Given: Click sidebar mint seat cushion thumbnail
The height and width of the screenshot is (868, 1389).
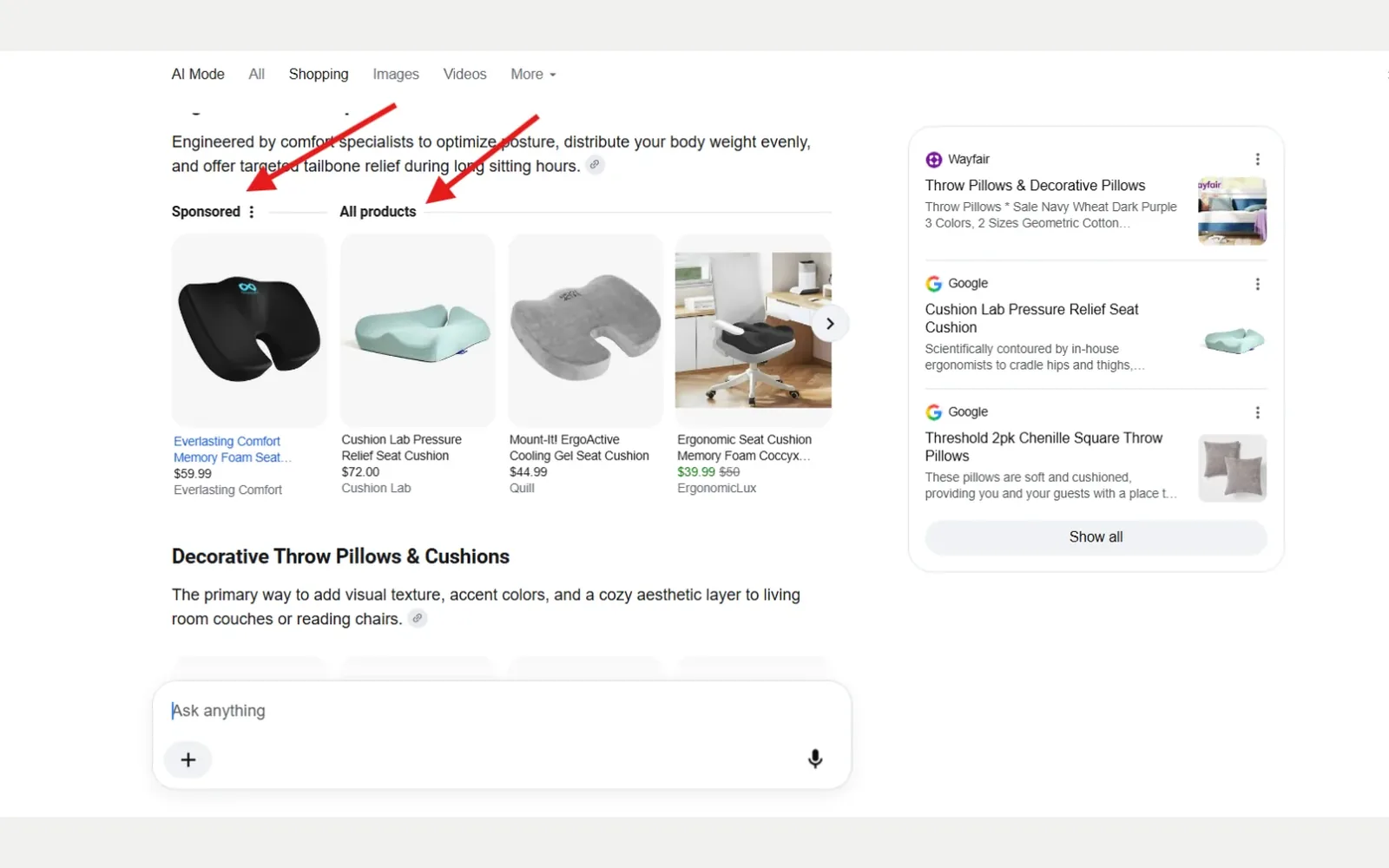Looking at the screenshot, I should 1232,339.
